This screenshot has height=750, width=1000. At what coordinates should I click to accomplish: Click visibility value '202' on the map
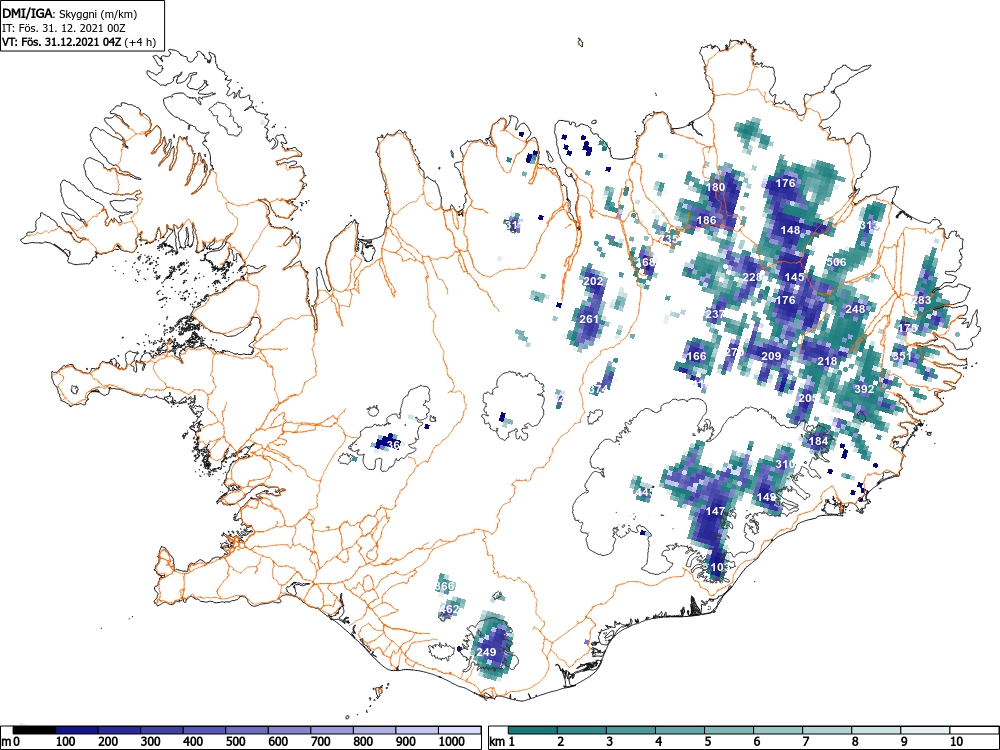[x=593, y=281]
